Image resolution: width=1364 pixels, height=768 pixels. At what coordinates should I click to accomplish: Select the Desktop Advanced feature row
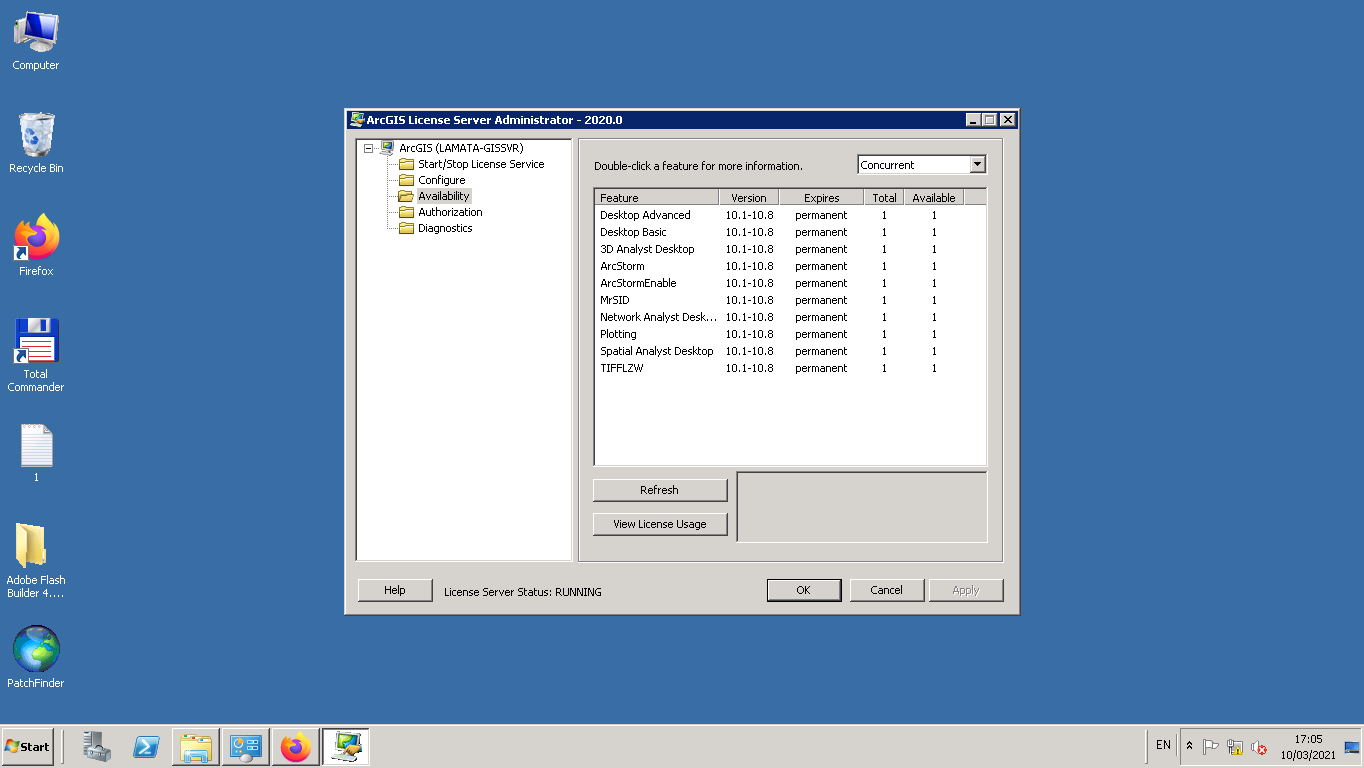pyautogui.click(x=790, y=215)
